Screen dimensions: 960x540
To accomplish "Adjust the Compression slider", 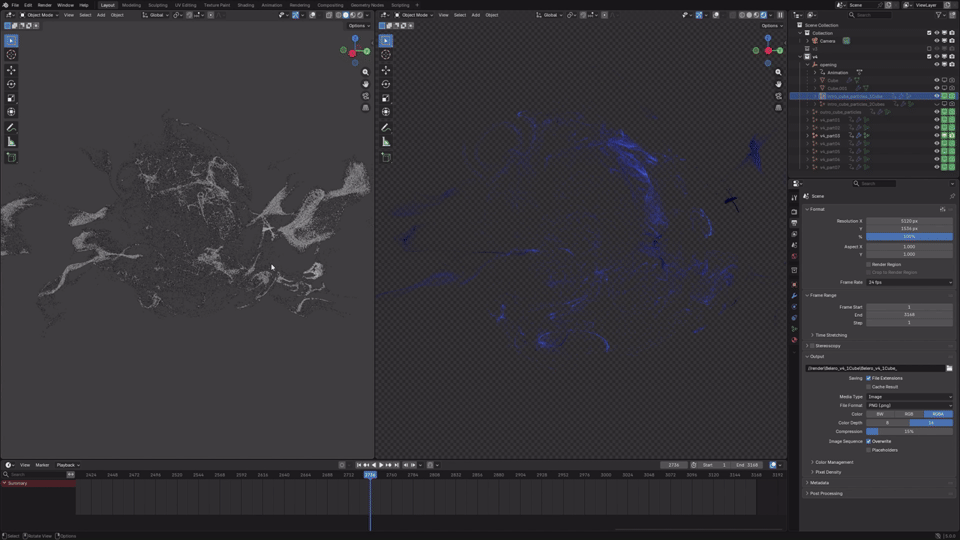I will pos(909,432).
